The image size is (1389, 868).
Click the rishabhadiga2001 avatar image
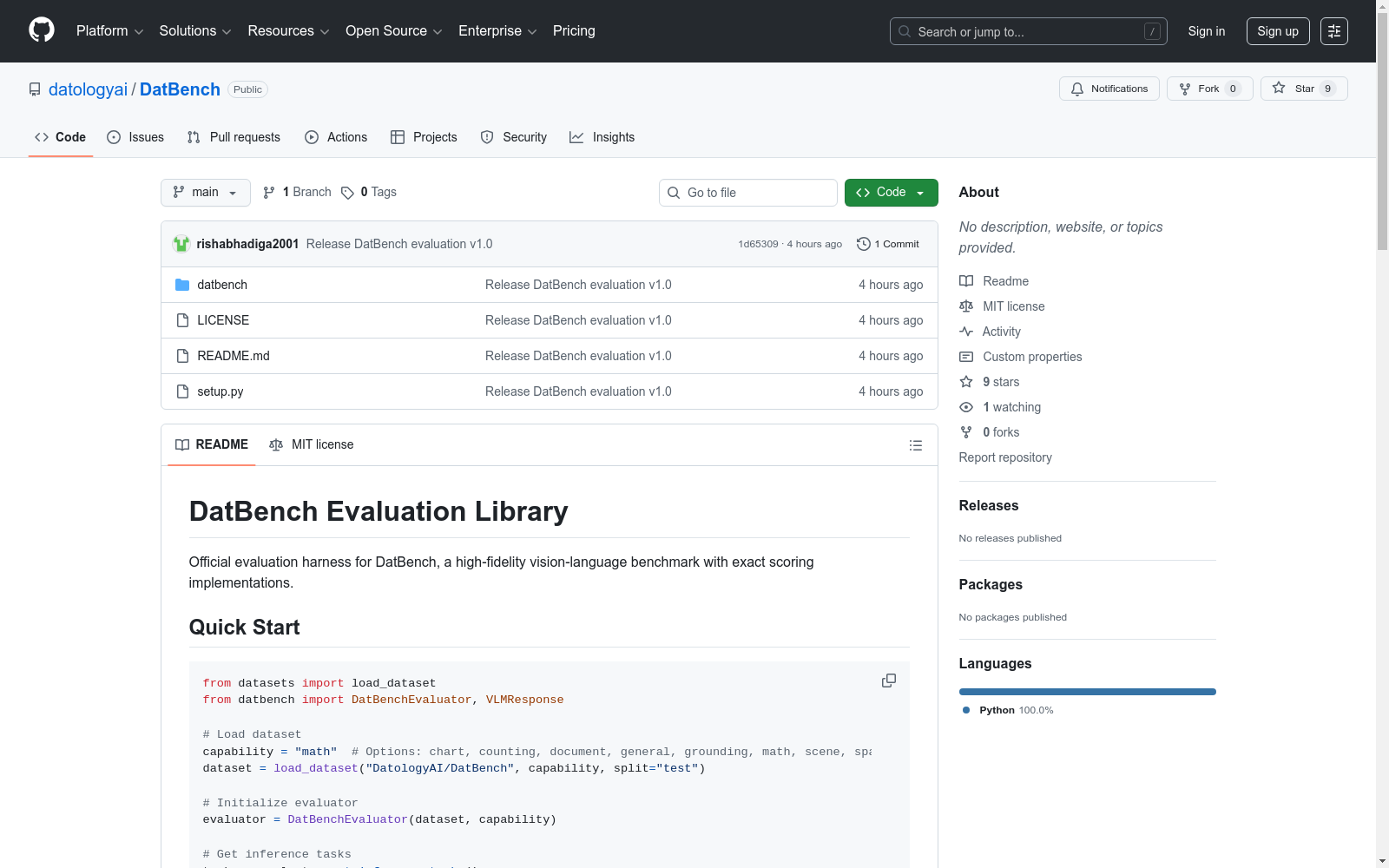[181, 244]
